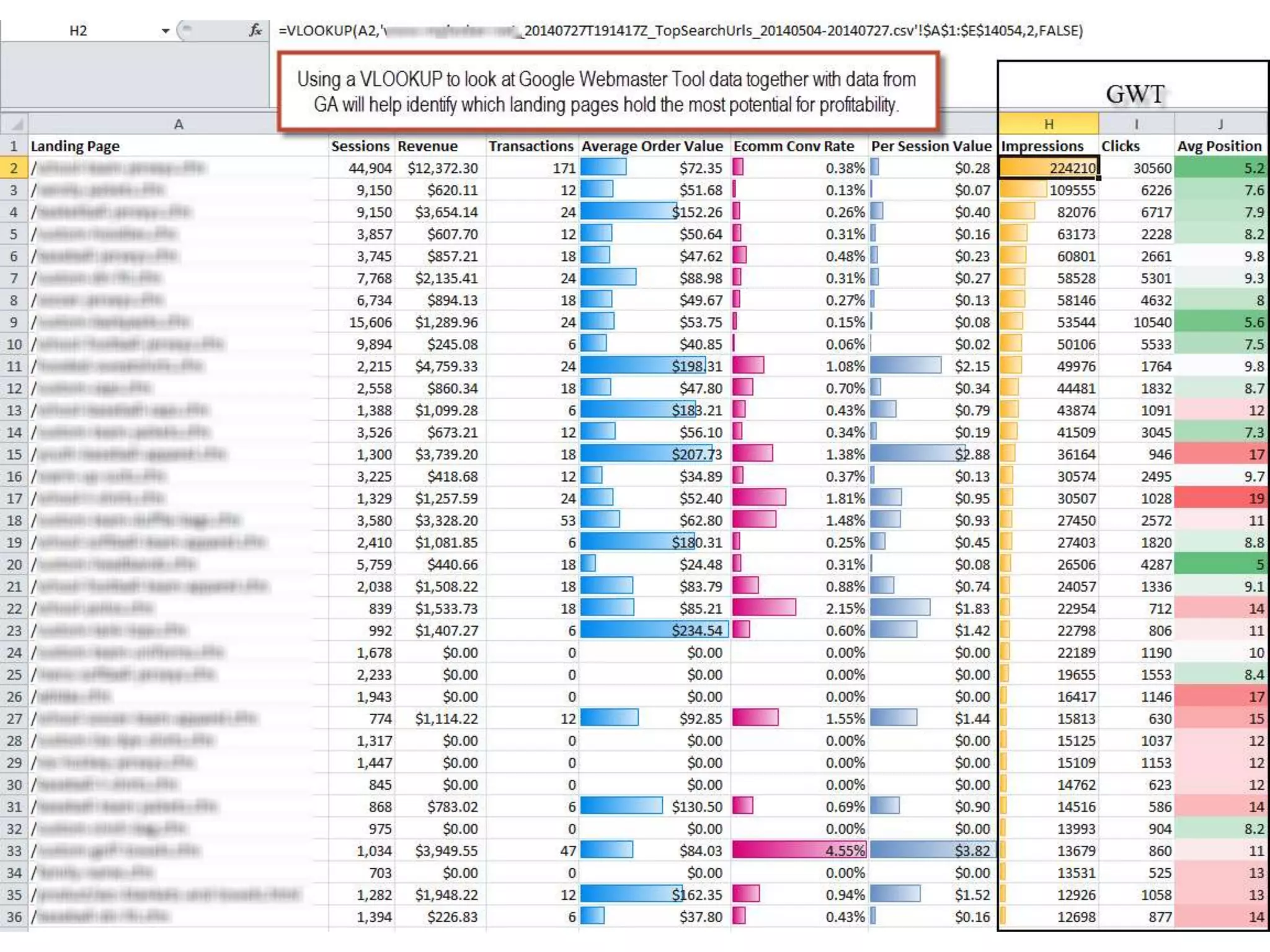
Task: Click the Select All corner triangle
Action: coord(16,124)
